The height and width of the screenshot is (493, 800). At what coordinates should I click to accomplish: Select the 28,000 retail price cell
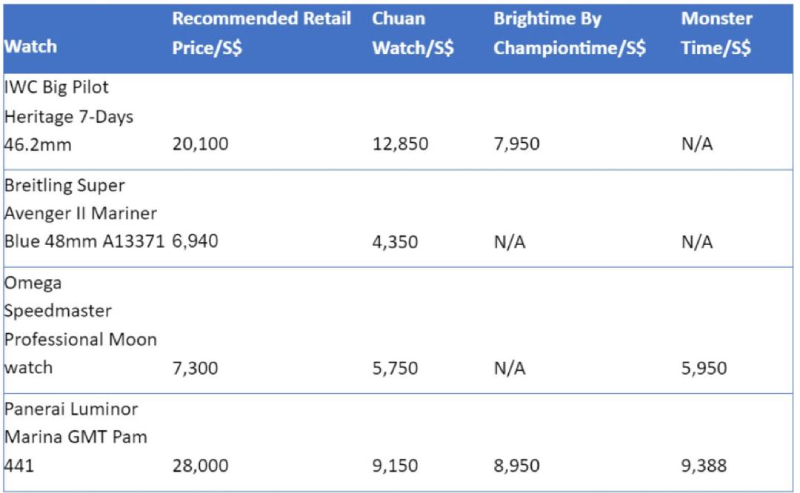coord(200,465)
